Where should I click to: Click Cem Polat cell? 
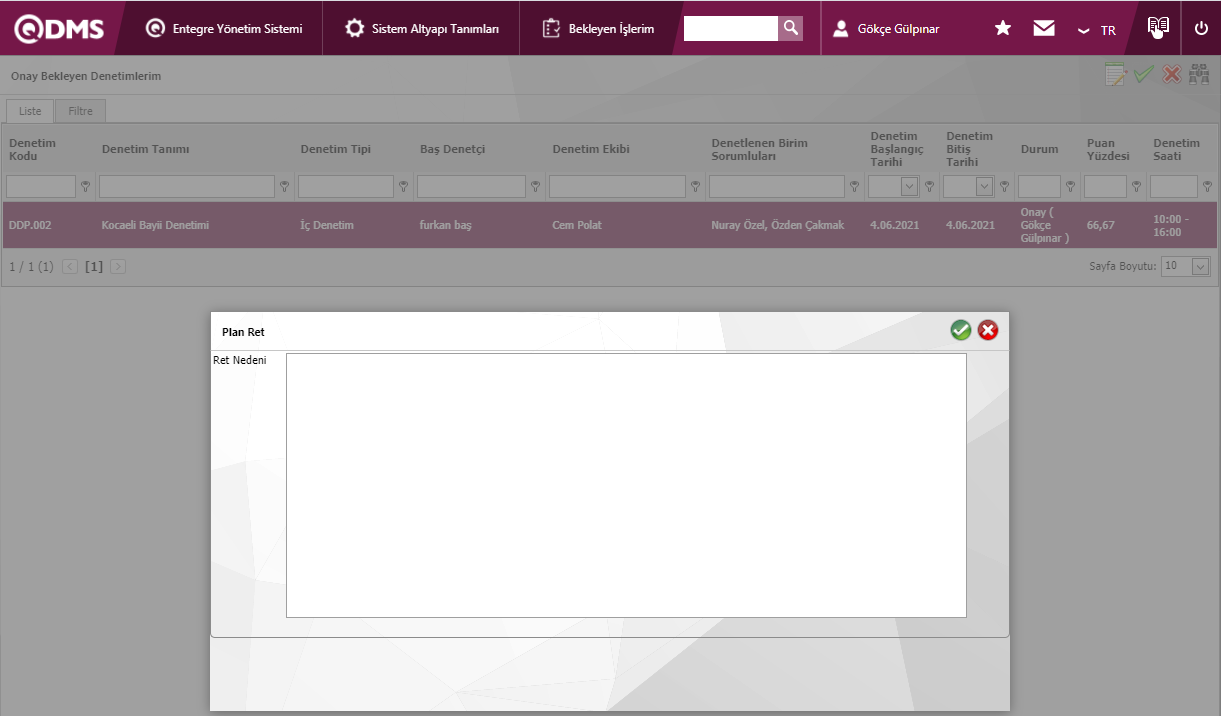tap(577, 225)
